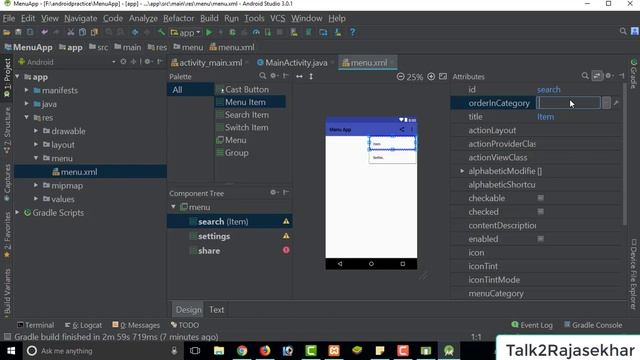Expand alphabeticModifiers attribute

point(462,171)
